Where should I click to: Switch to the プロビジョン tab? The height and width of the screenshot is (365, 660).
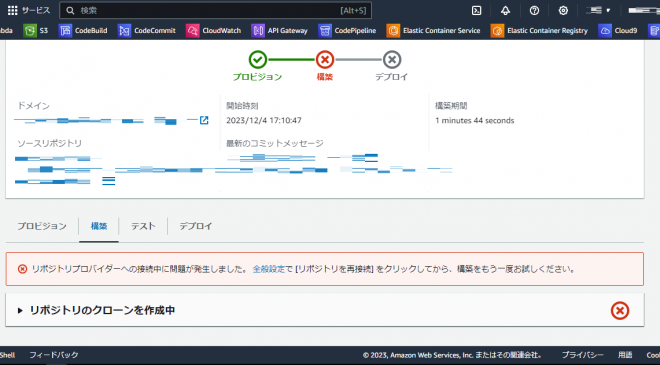(42, 226)
